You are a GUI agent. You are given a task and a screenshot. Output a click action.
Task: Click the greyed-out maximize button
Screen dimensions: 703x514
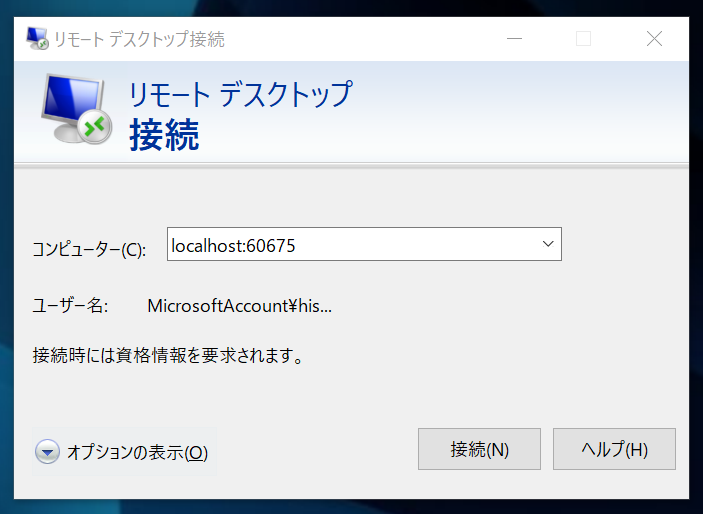click(583, 39)
